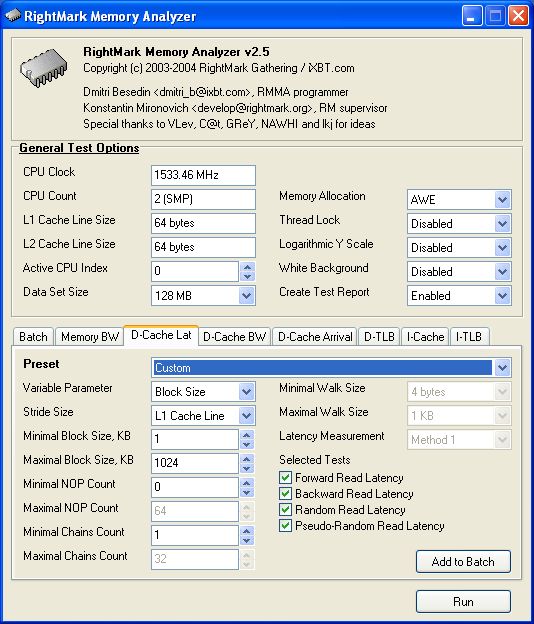Click the 'RightMark Memory Analyzer v2.5' heading text
This screenshot has width=534, height=624.
176,52
